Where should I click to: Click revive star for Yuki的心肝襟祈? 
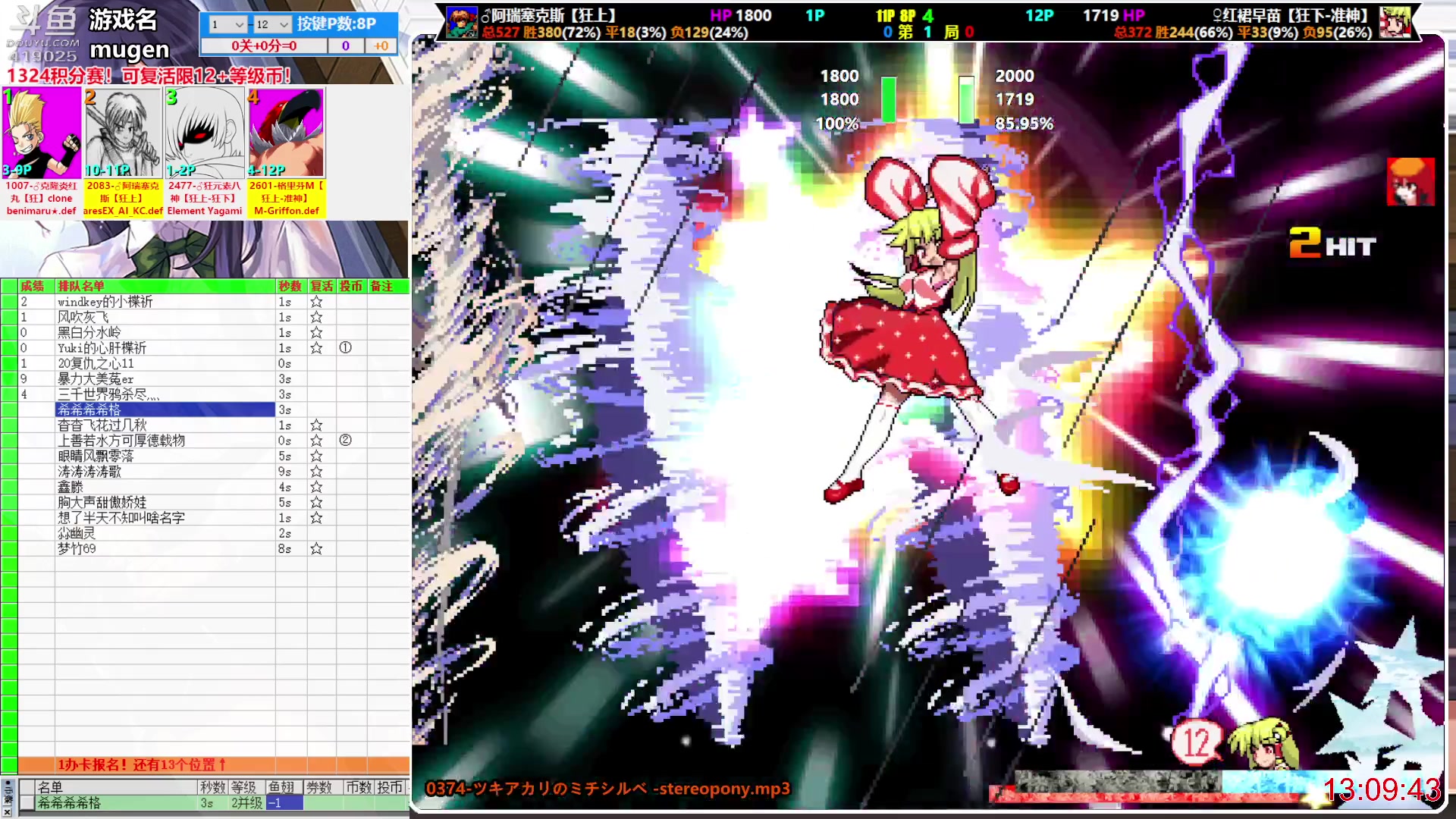pyautogui.click(x=316, y=348)
